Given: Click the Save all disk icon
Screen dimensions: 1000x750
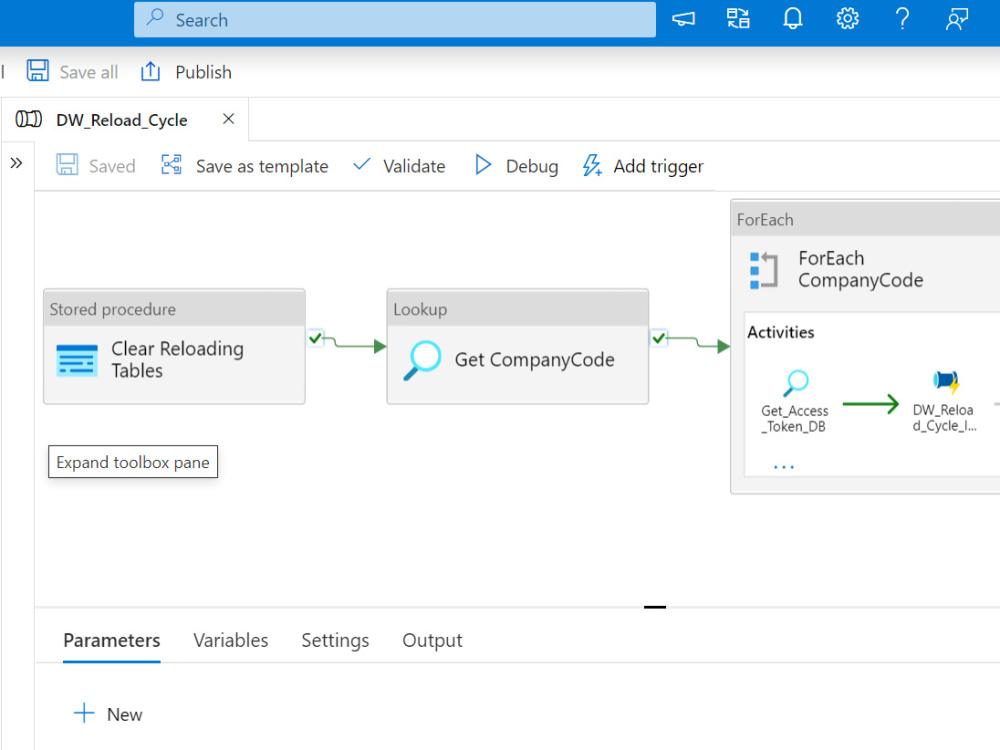Looking at the screenshot, I should point(38,70).
